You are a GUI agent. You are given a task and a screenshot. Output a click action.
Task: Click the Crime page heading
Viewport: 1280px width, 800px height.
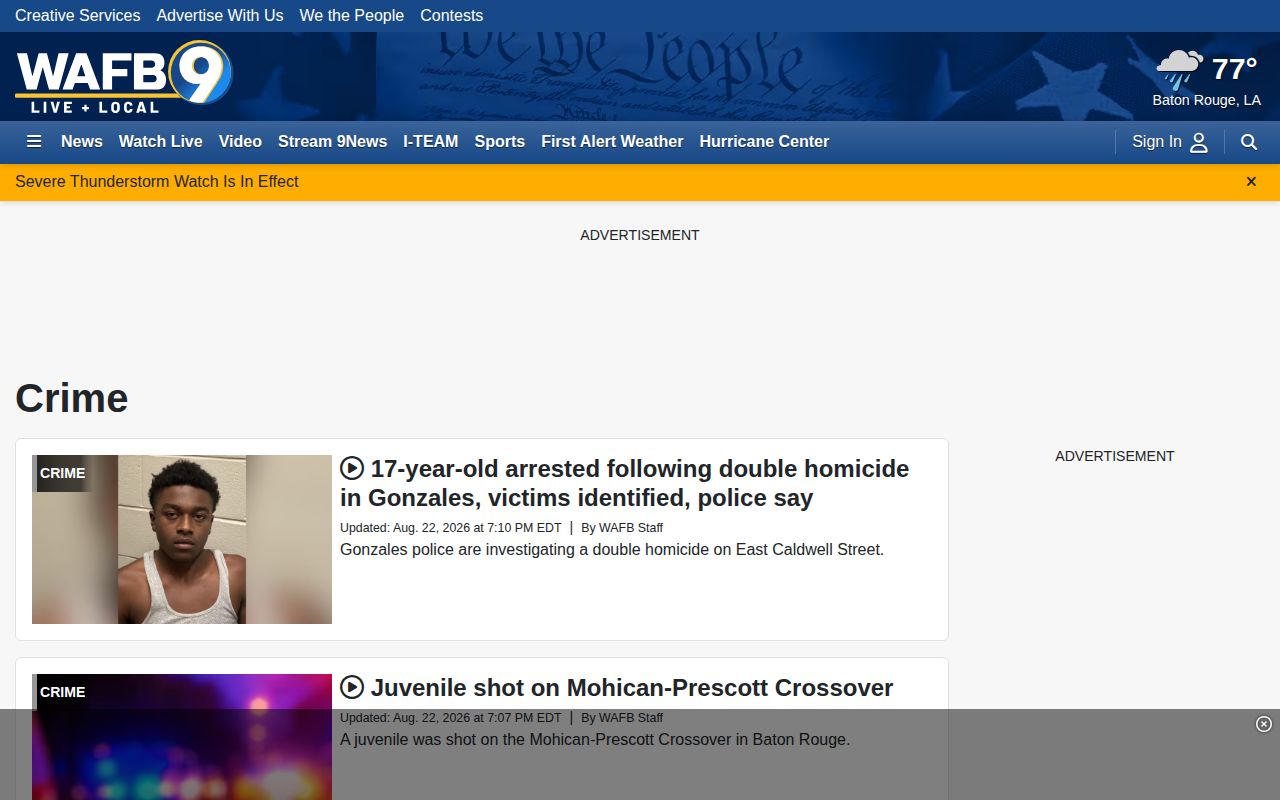point(72,398)
